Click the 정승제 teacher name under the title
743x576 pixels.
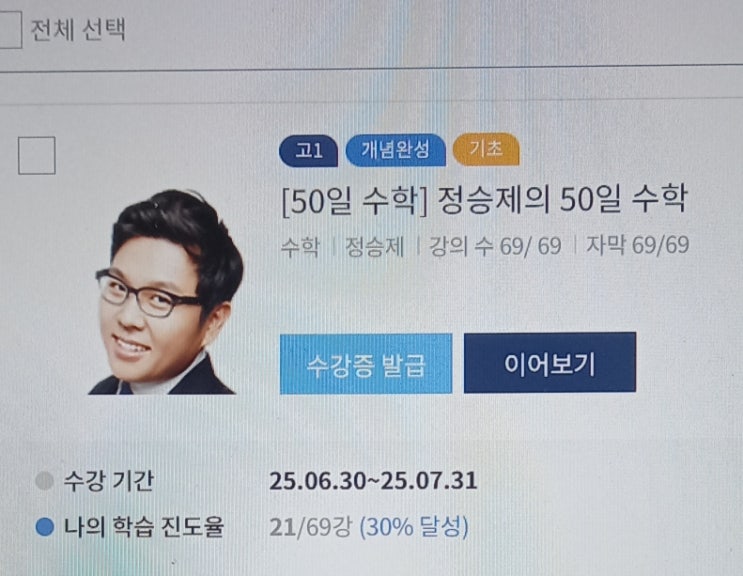(x=374, y=247)
